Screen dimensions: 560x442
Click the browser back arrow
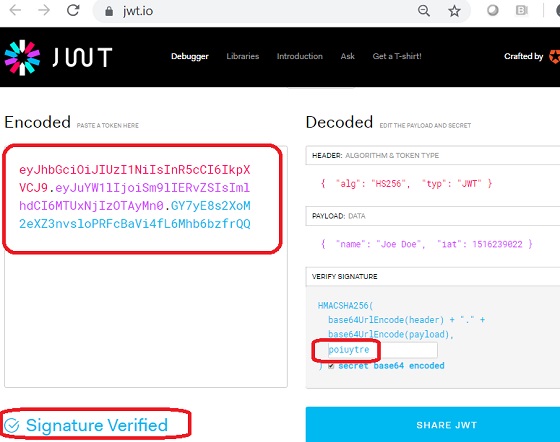pos(15,10)
